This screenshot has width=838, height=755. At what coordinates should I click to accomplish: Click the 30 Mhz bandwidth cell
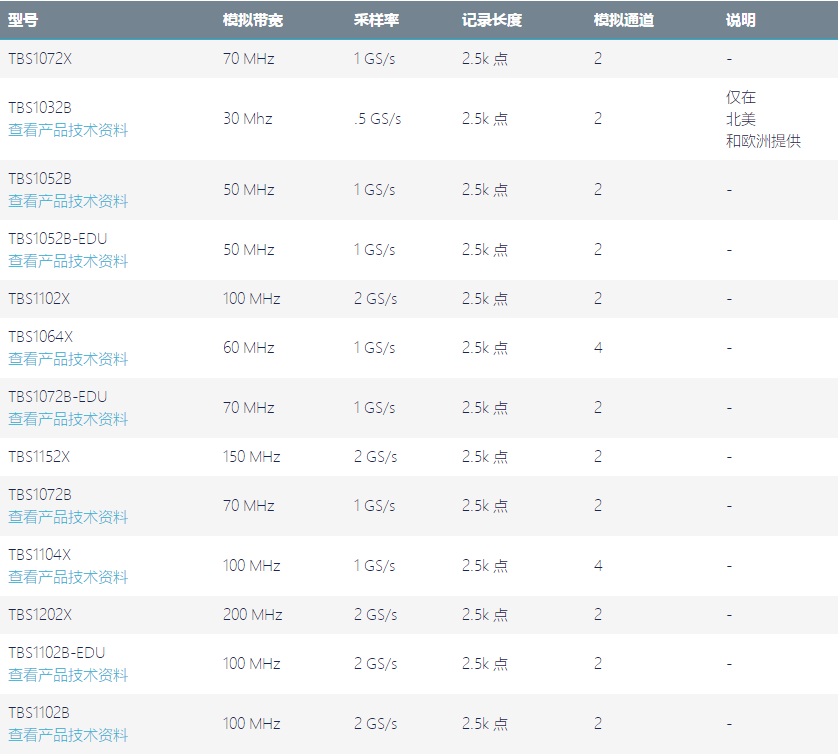point(248,119)
